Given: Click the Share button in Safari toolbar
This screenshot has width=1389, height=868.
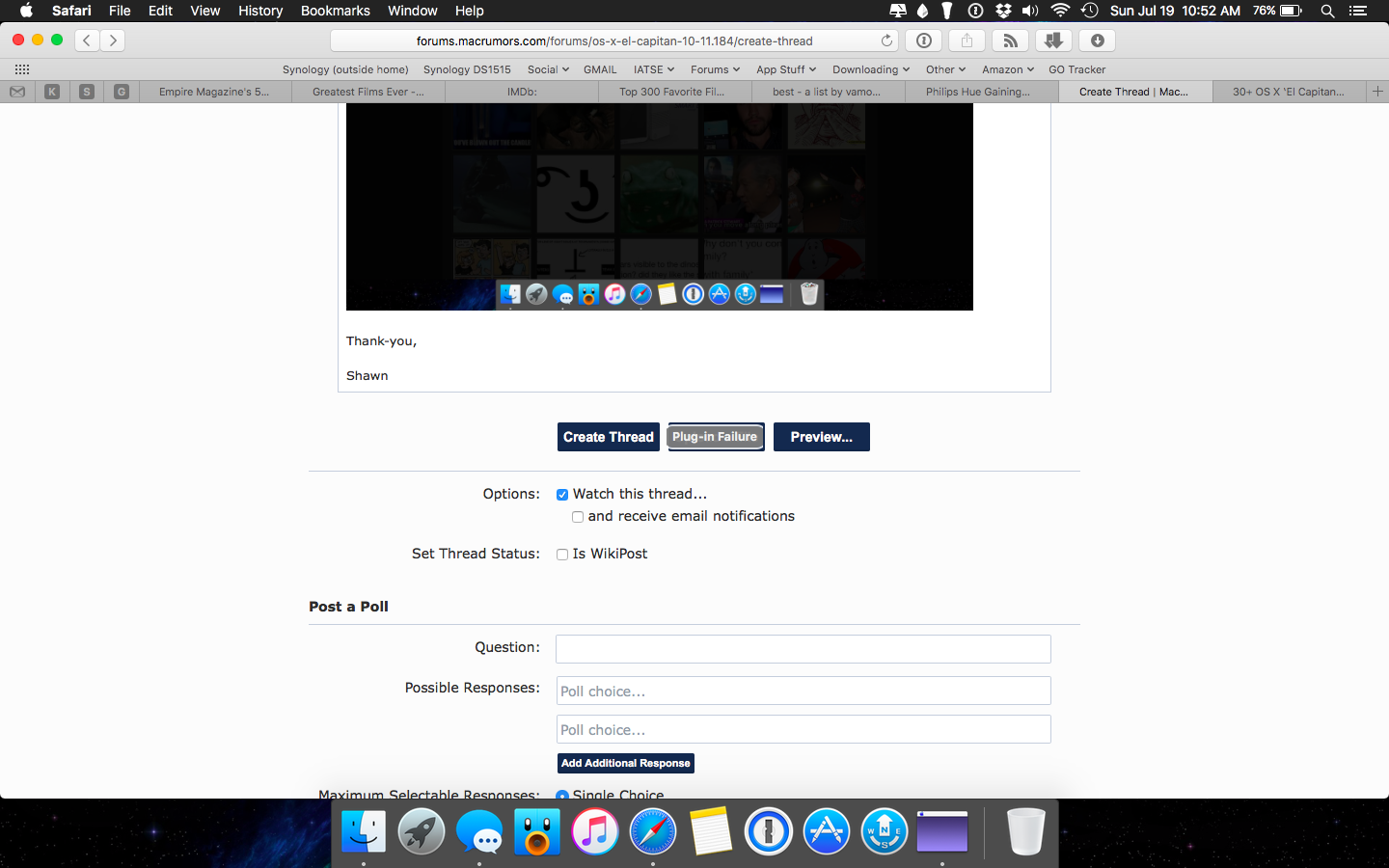Looking at the screenshot, I should [x=967, y=41].
